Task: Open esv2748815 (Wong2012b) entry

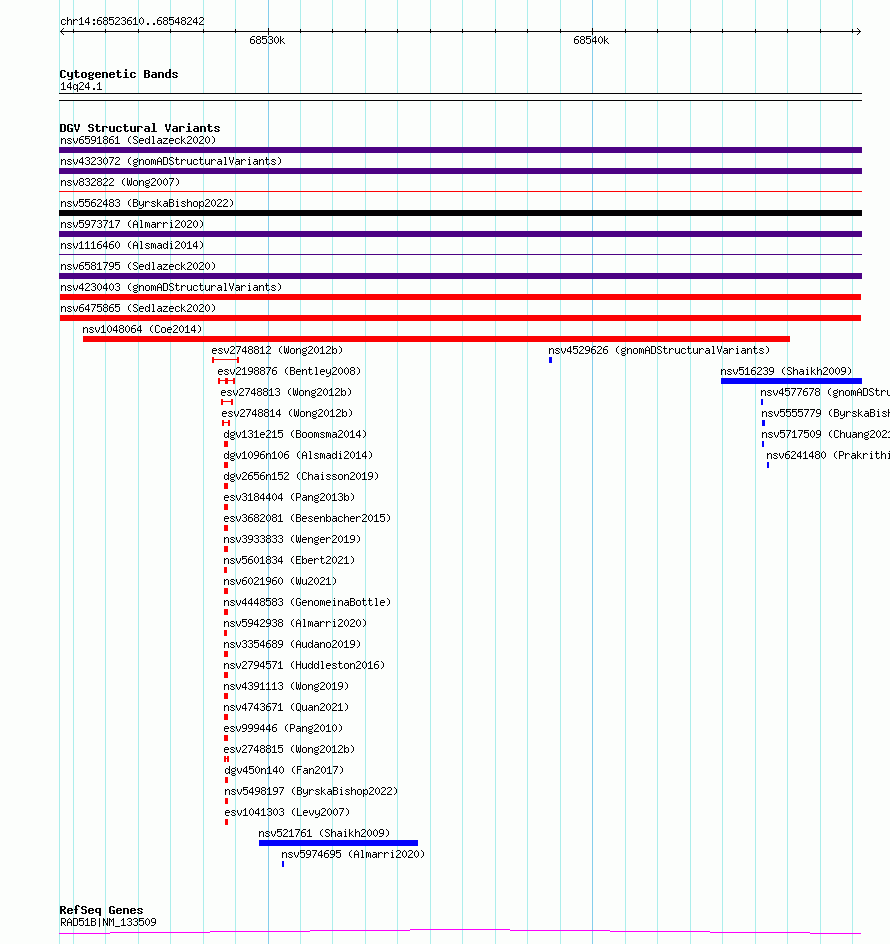Action: (289, 750)
